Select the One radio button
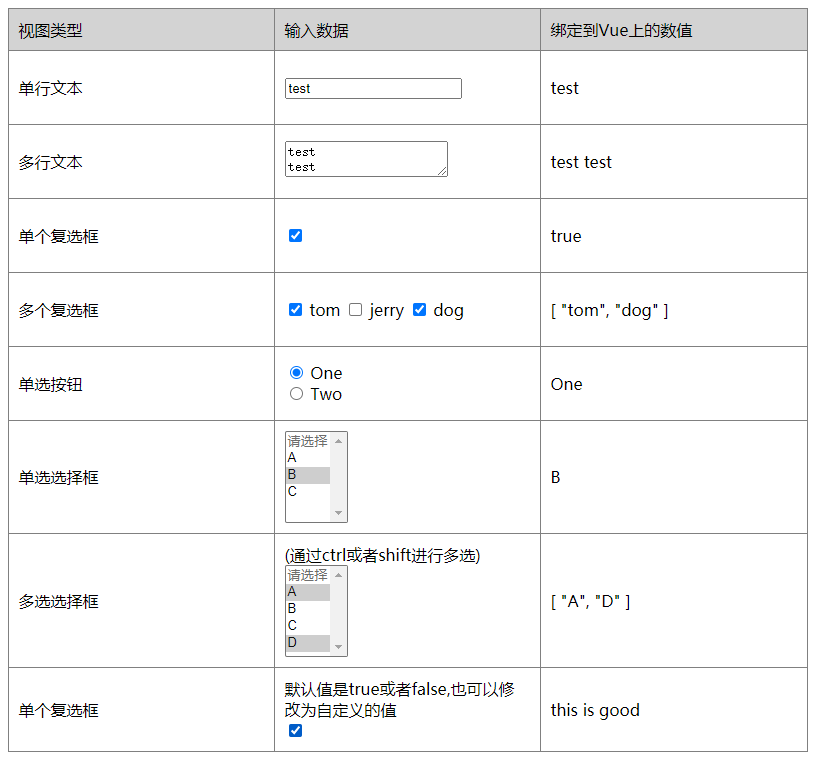Image resolution: width=821 pixels, height=762 pixels. 296,372
